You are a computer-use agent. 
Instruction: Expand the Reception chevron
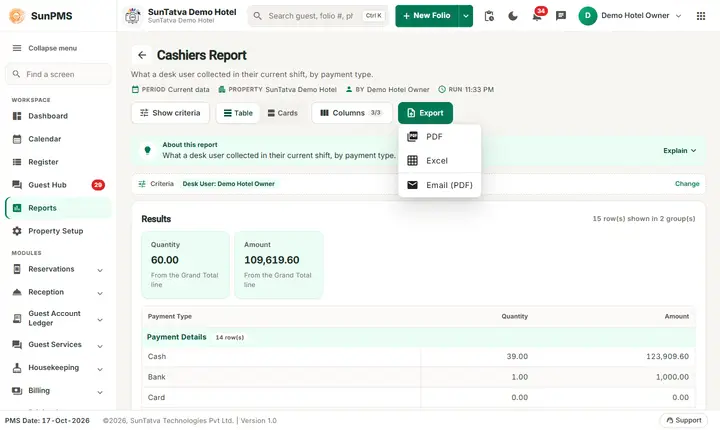point(100,293)
